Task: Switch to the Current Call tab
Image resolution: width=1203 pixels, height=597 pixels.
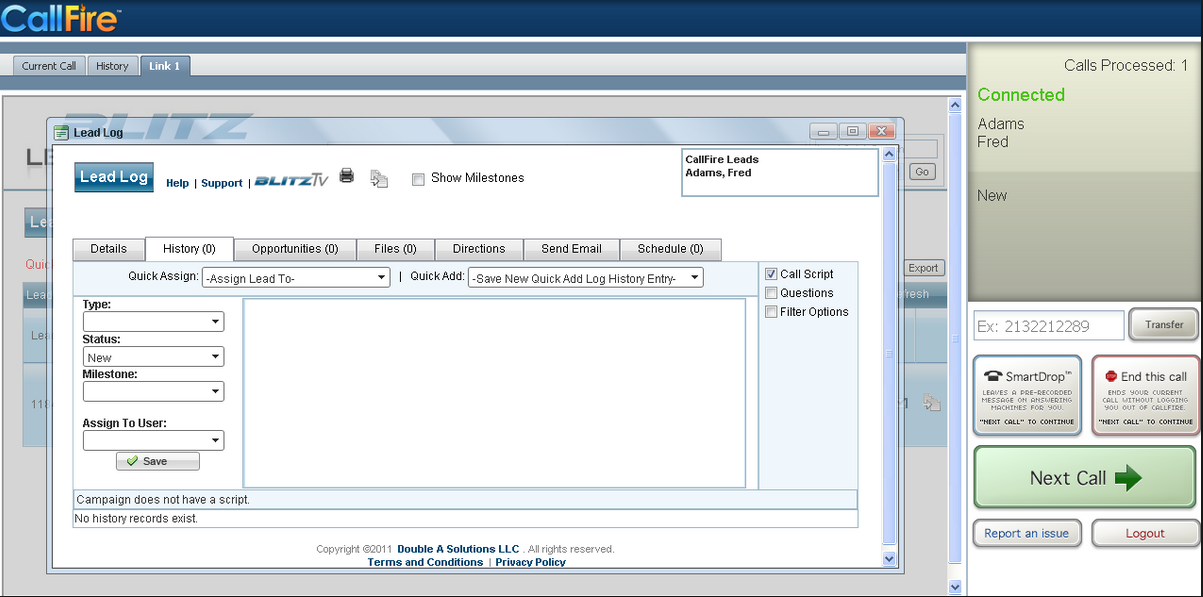Action: 49,66
